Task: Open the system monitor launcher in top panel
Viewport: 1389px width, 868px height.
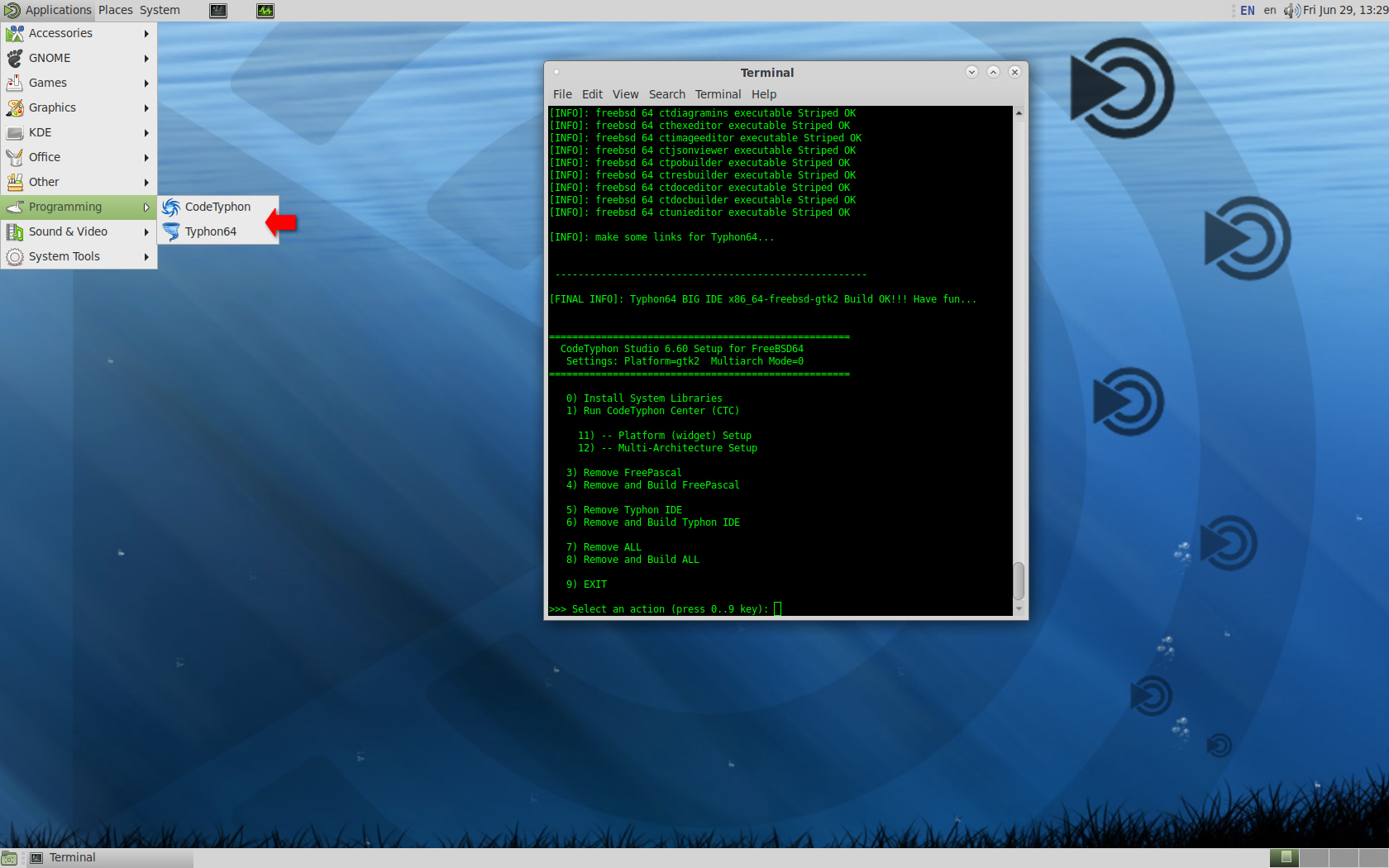Action: pyautogui.click(x=265, y=11)
